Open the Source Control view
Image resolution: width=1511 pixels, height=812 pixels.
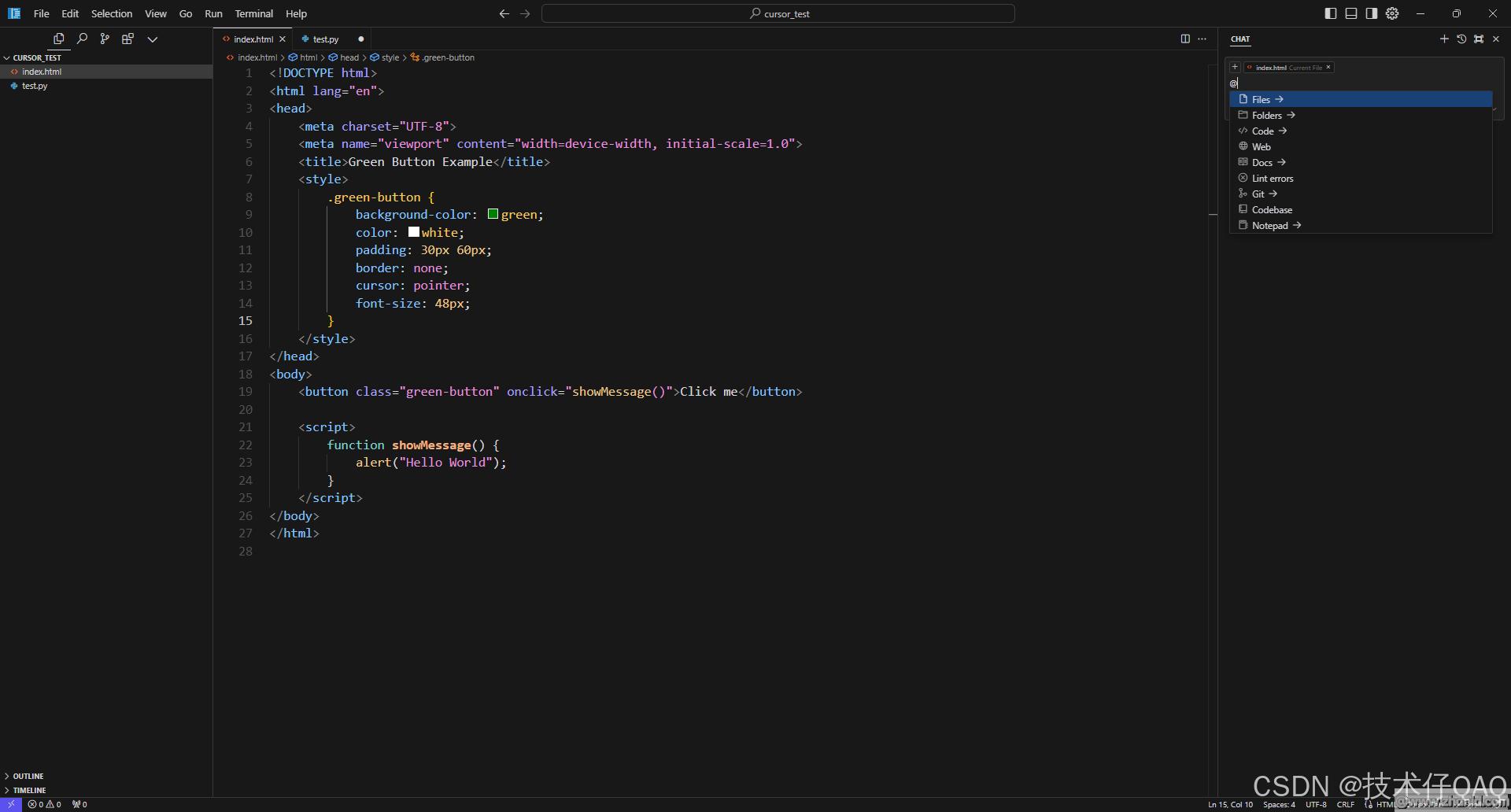(x=105, y=39)
